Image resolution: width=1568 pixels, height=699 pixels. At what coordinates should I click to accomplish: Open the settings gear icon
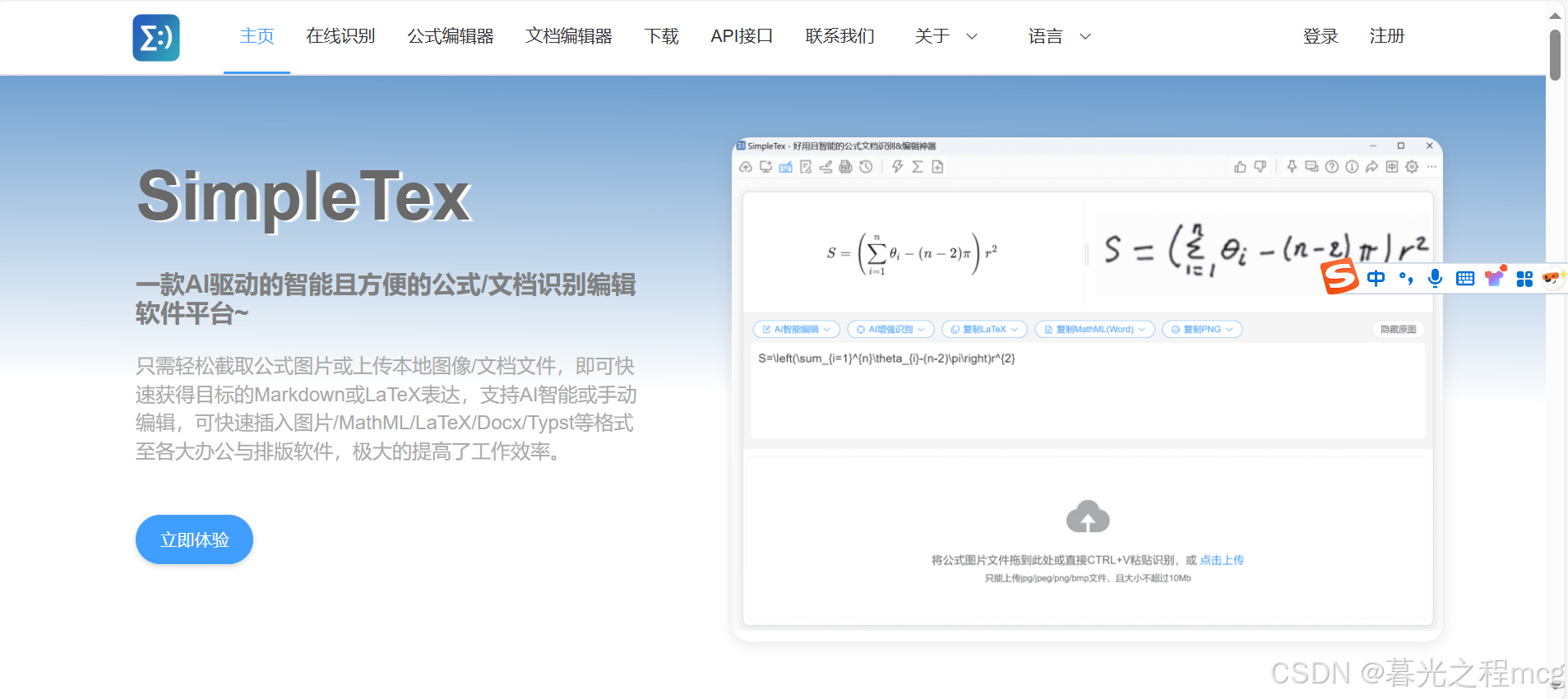1412,167
